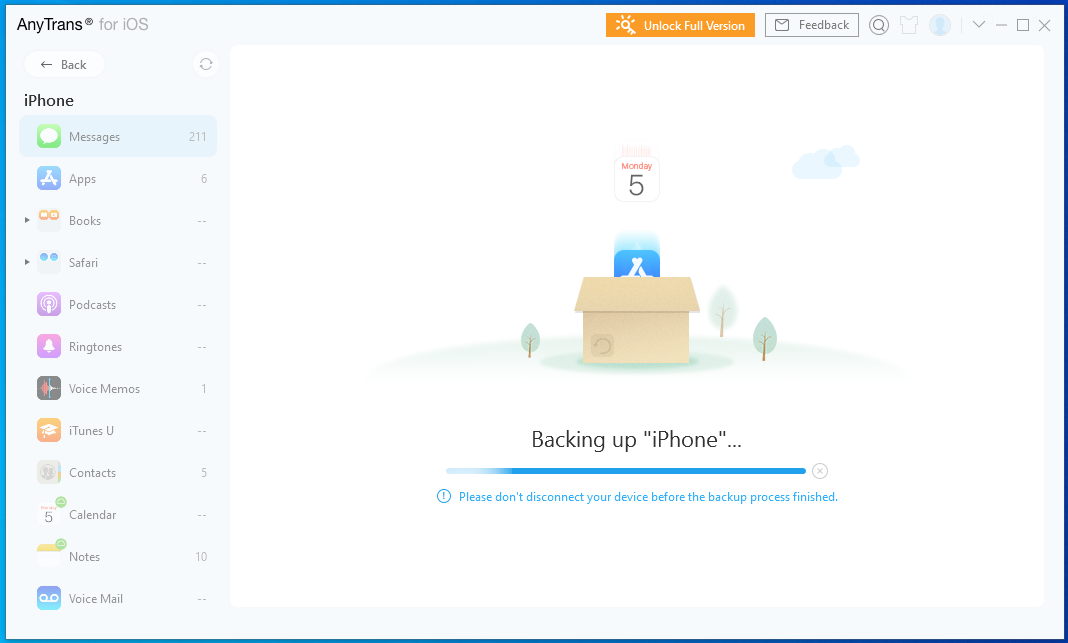Viewport: 1068px width, 643px height.
Task: Open the Messages category icon
Action: point(49,136)
